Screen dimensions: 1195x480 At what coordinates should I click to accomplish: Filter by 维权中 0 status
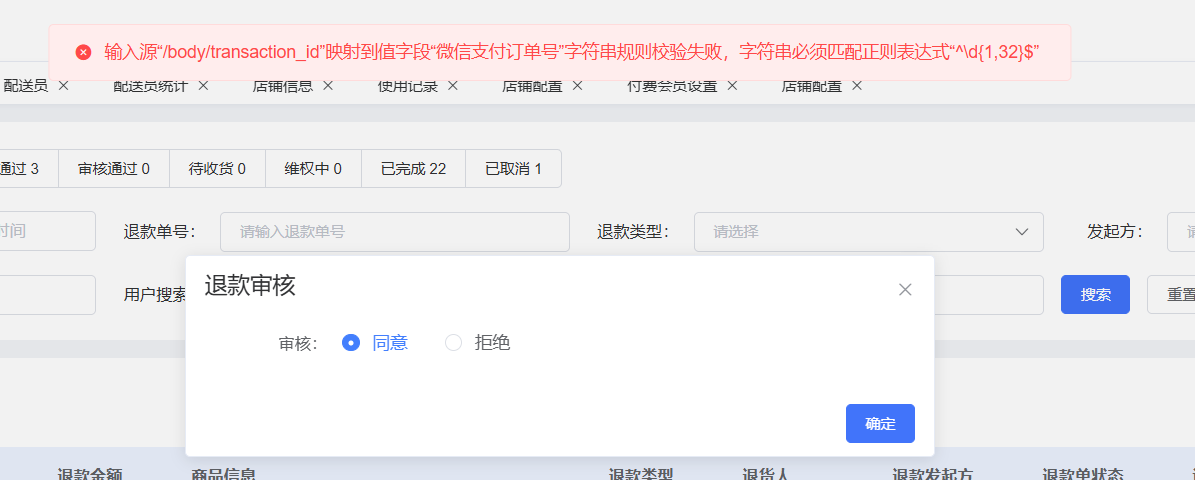pyautogui.click(x=313, y=168)
